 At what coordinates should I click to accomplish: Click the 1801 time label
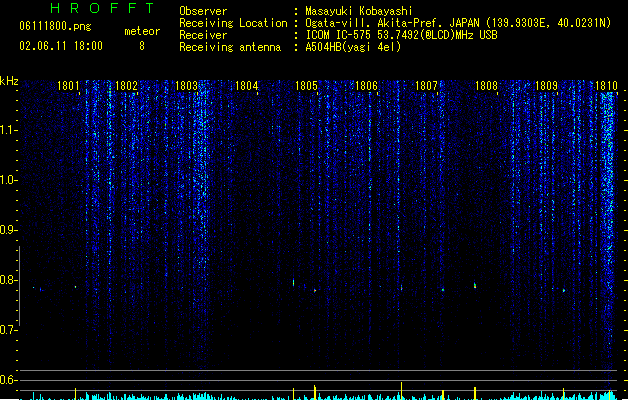(68, 86)
